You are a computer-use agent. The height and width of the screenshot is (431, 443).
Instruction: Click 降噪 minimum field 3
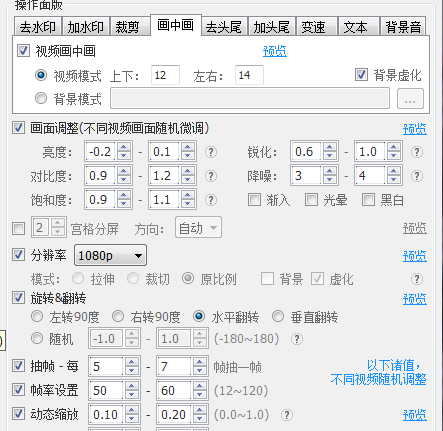pyautogui.click(x=307, y=176)
